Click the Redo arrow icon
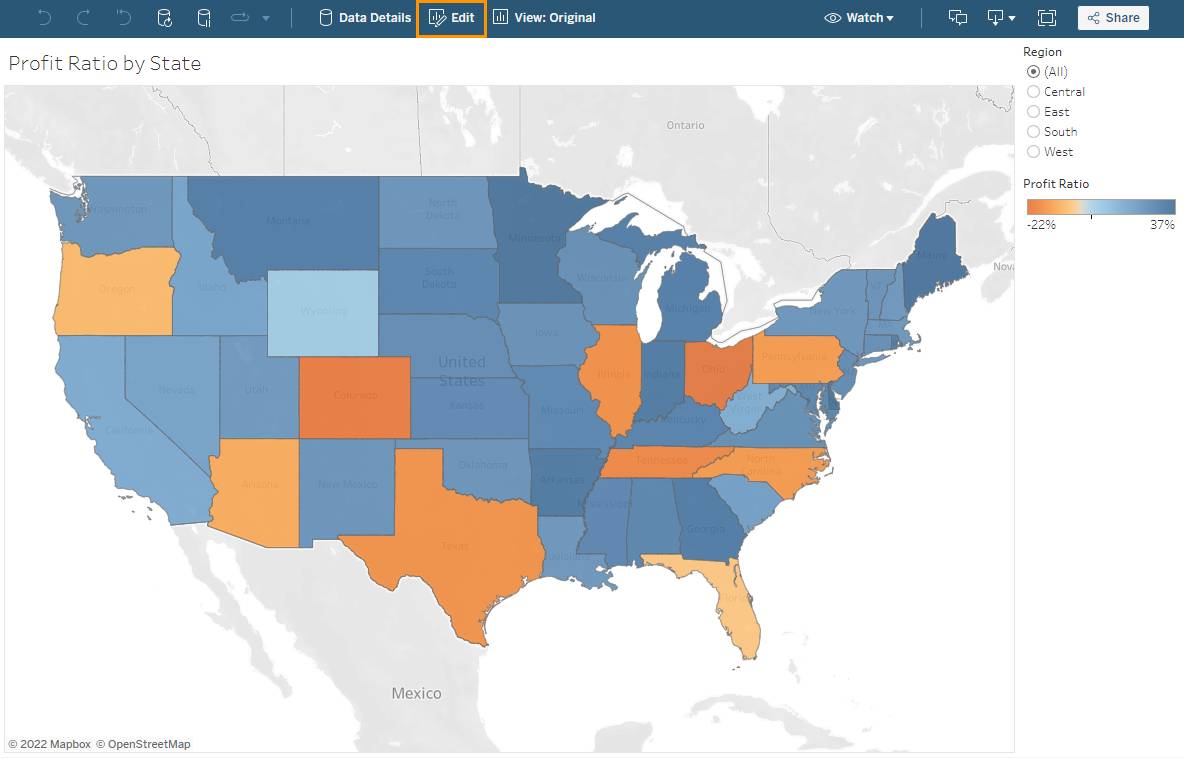 point(83,17)
